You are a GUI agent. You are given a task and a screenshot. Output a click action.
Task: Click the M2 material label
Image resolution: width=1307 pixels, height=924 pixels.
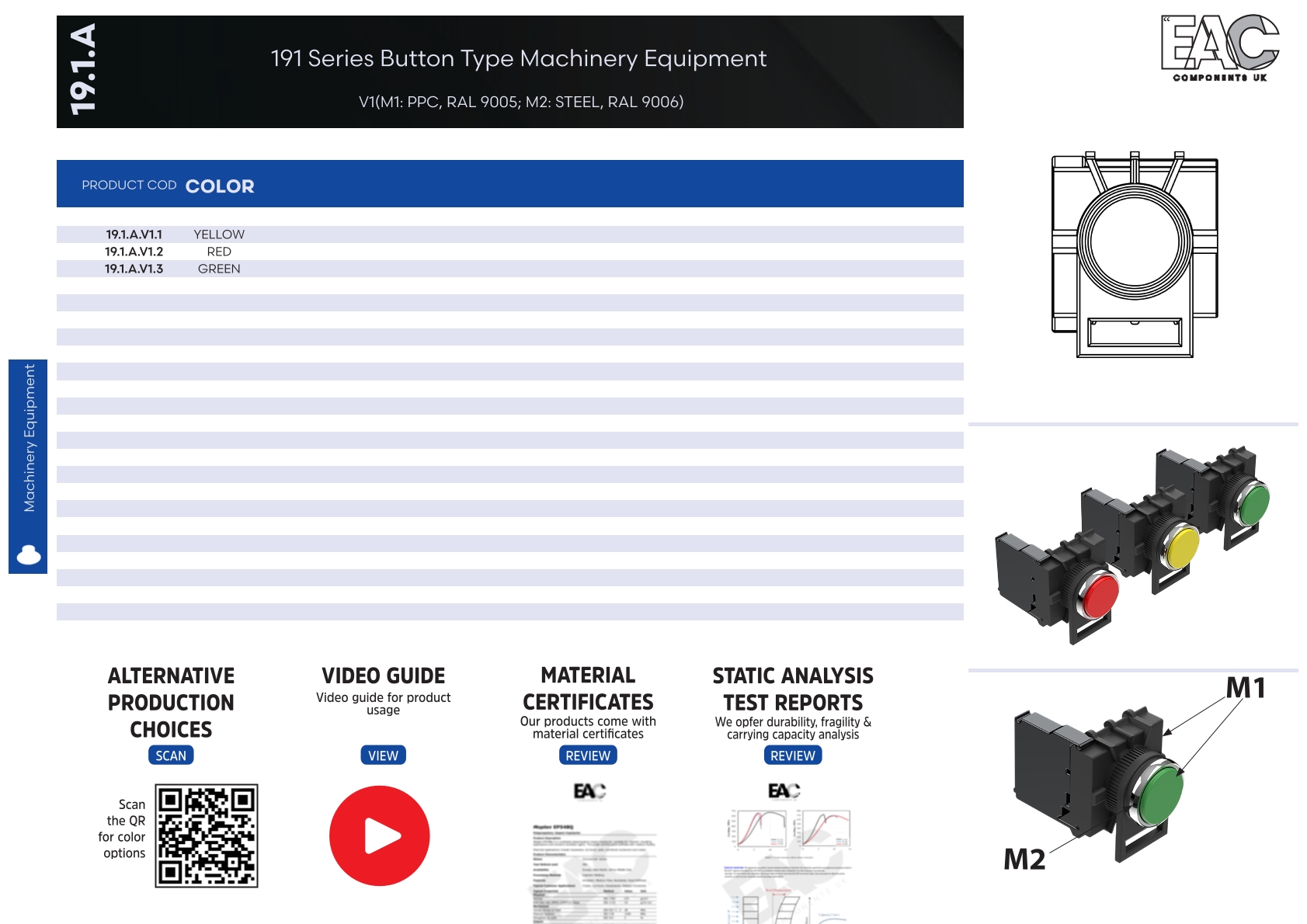[x=1024, y=860]
